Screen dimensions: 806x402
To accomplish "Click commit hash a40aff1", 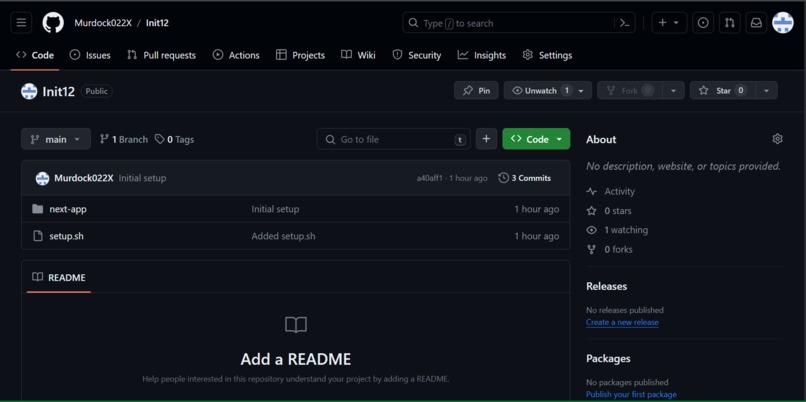I will click(x=429, y=178).
